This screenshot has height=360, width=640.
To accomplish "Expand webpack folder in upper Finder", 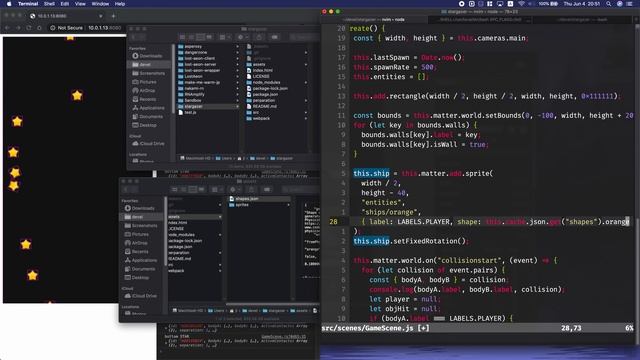I will click(x=306, y=118).
